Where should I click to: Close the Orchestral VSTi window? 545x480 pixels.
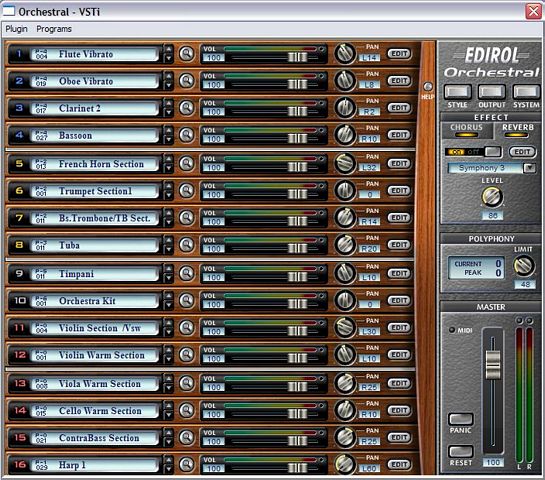point(534,11)
